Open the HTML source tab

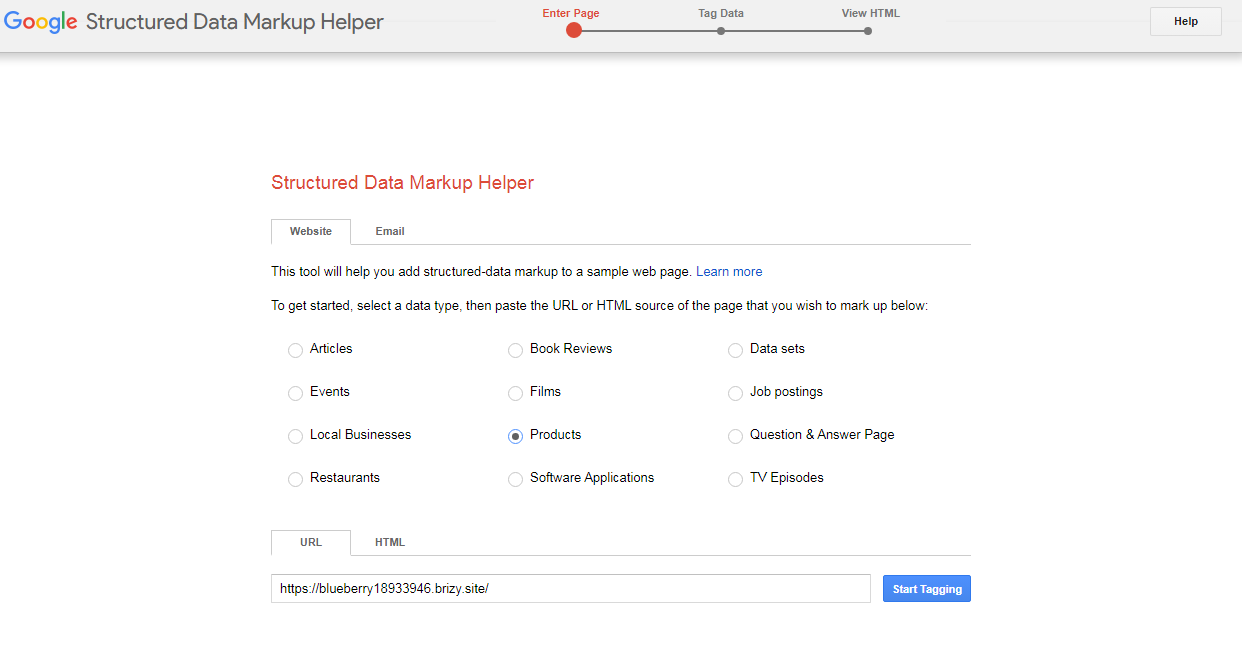(390, 542)
